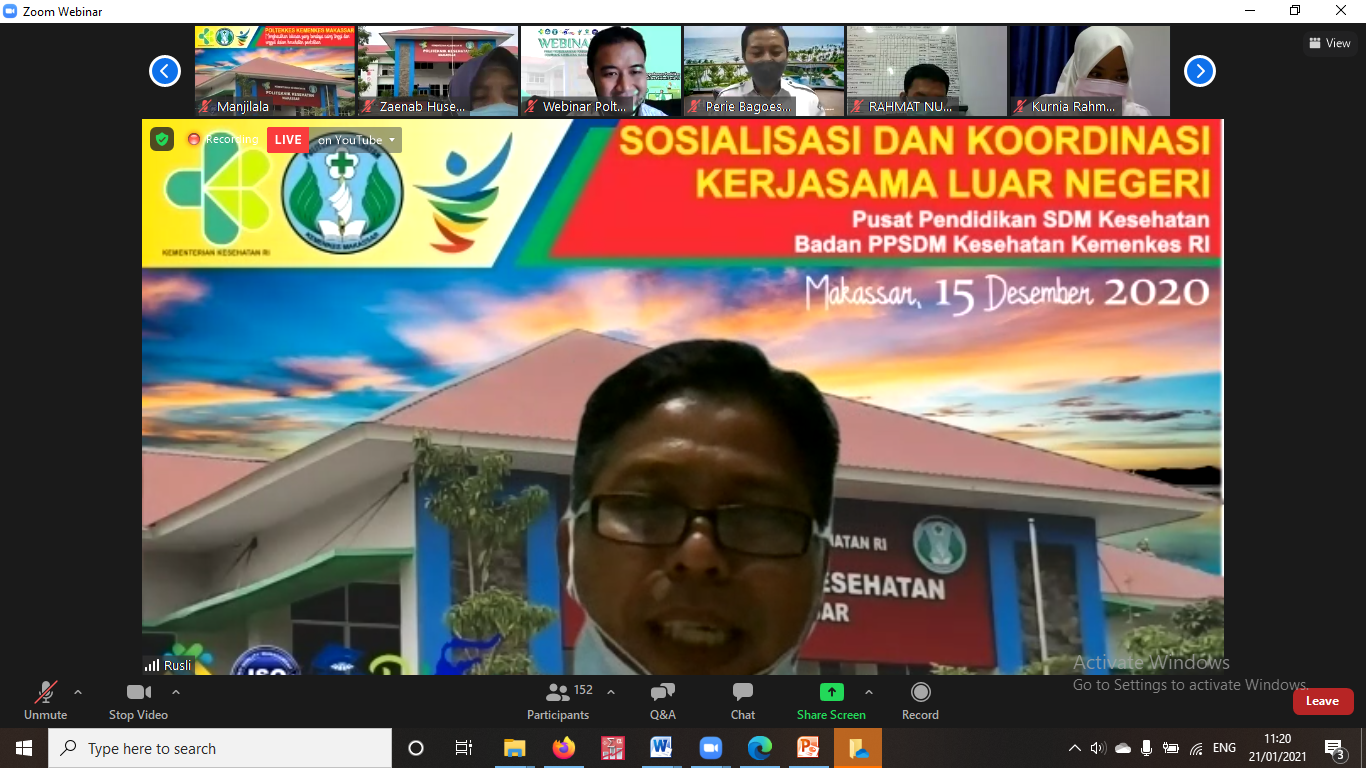Switch to Zoom on the taskbar
The height and width of the screenshot is (768, 1366).
point(710,748)
